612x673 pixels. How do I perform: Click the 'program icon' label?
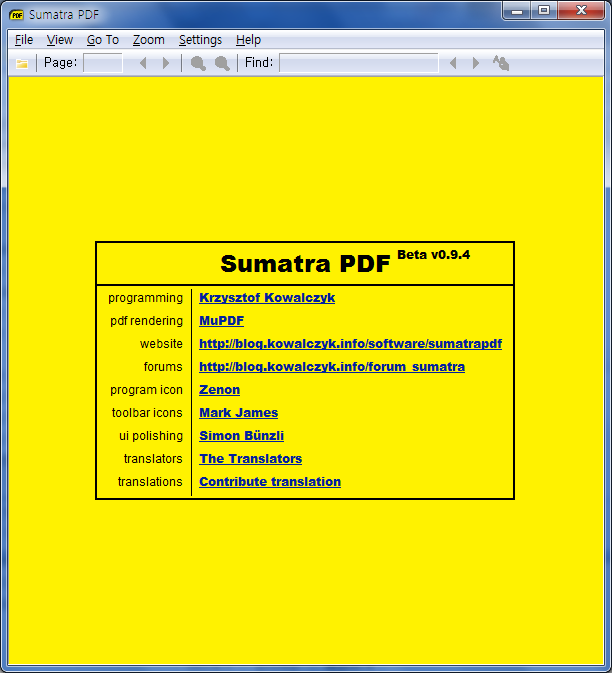(x=146, y=390)
